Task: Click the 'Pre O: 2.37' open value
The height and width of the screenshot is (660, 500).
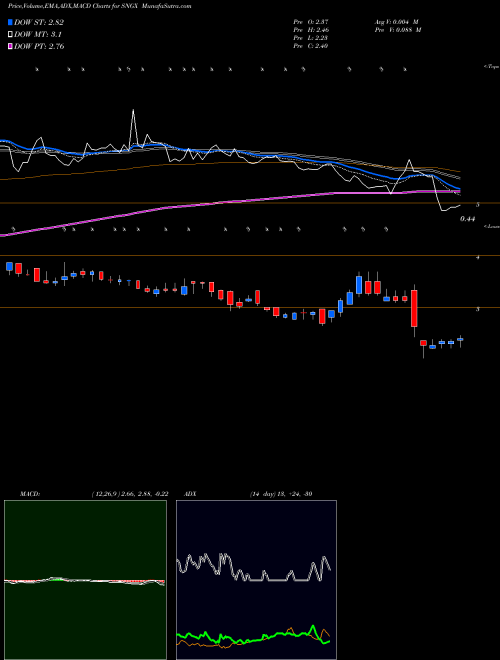Action: [311, 21]
